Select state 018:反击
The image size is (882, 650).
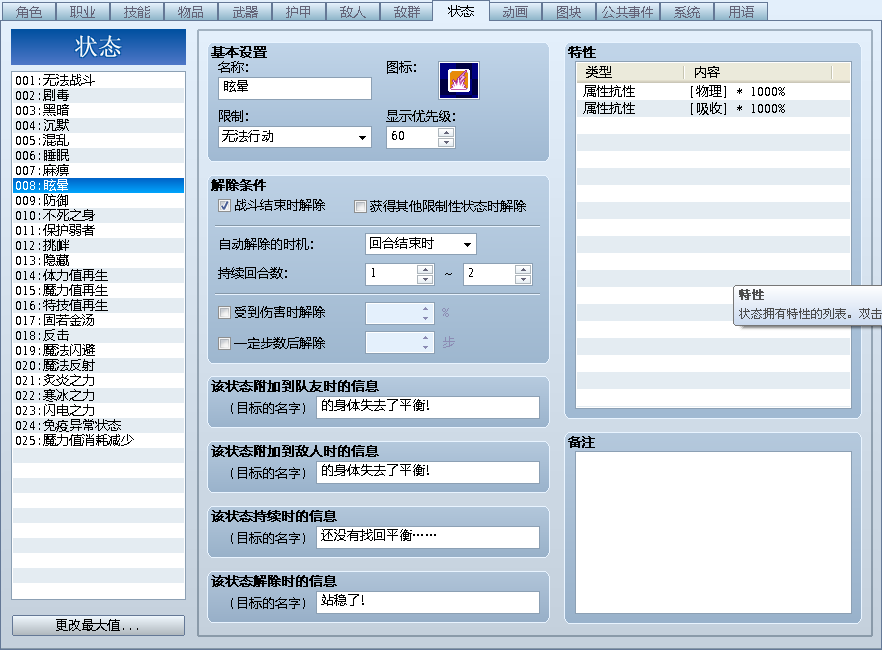98,336
